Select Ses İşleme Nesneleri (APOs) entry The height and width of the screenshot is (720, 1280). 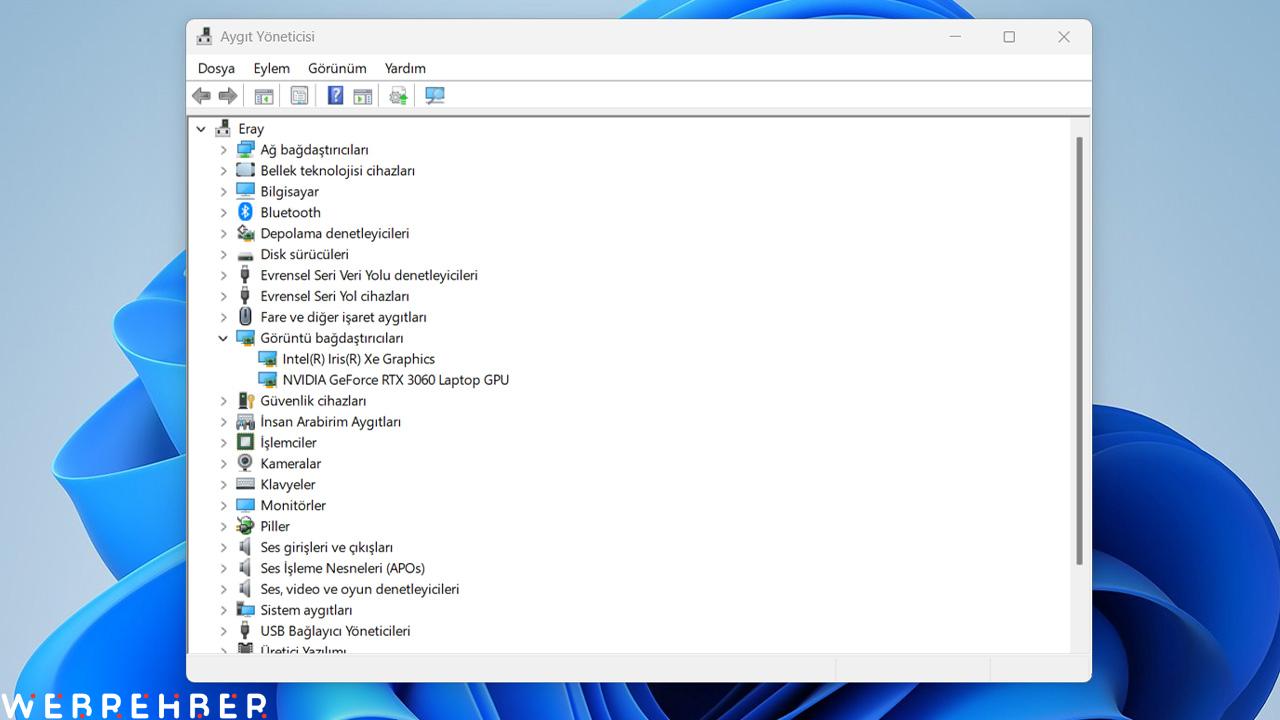[342, 568]
